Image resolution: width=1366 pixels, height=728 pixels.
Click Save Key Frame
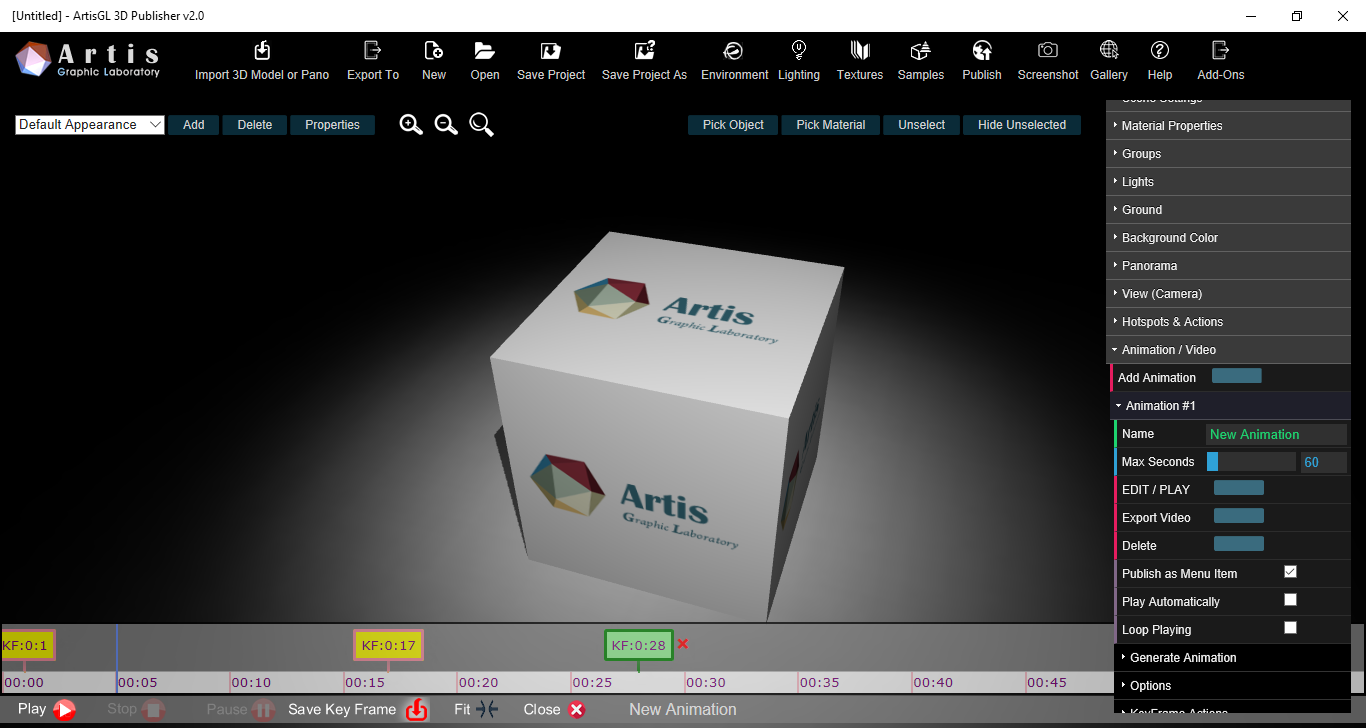click(x=358, y=710)
